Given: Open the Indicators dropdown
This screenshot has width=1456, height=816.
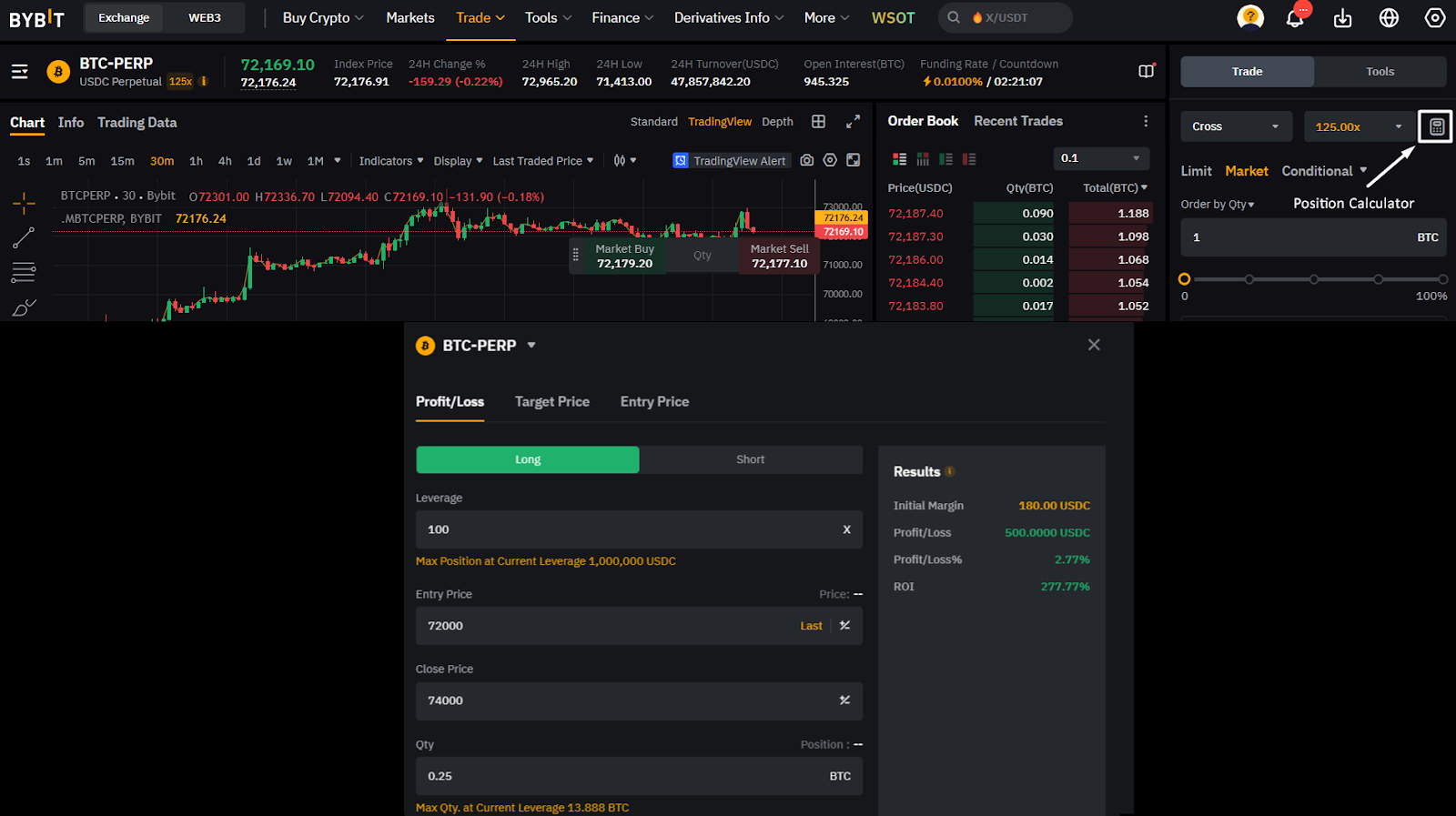Looking at the screenshot, I should tap(391, 161).
